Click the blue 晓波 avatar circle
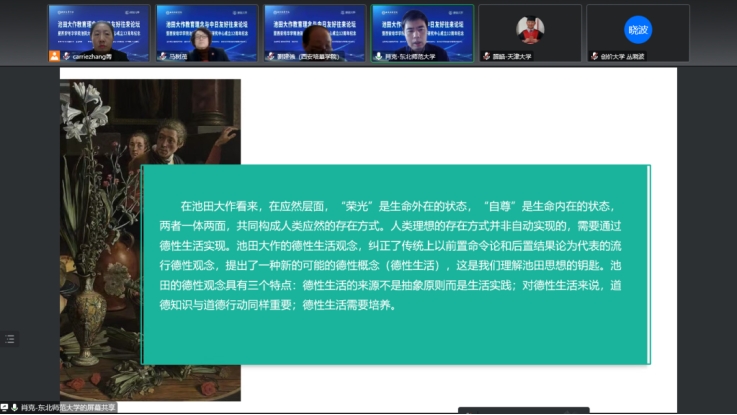Screen dimensions: 737x415 tap(637, 29)
